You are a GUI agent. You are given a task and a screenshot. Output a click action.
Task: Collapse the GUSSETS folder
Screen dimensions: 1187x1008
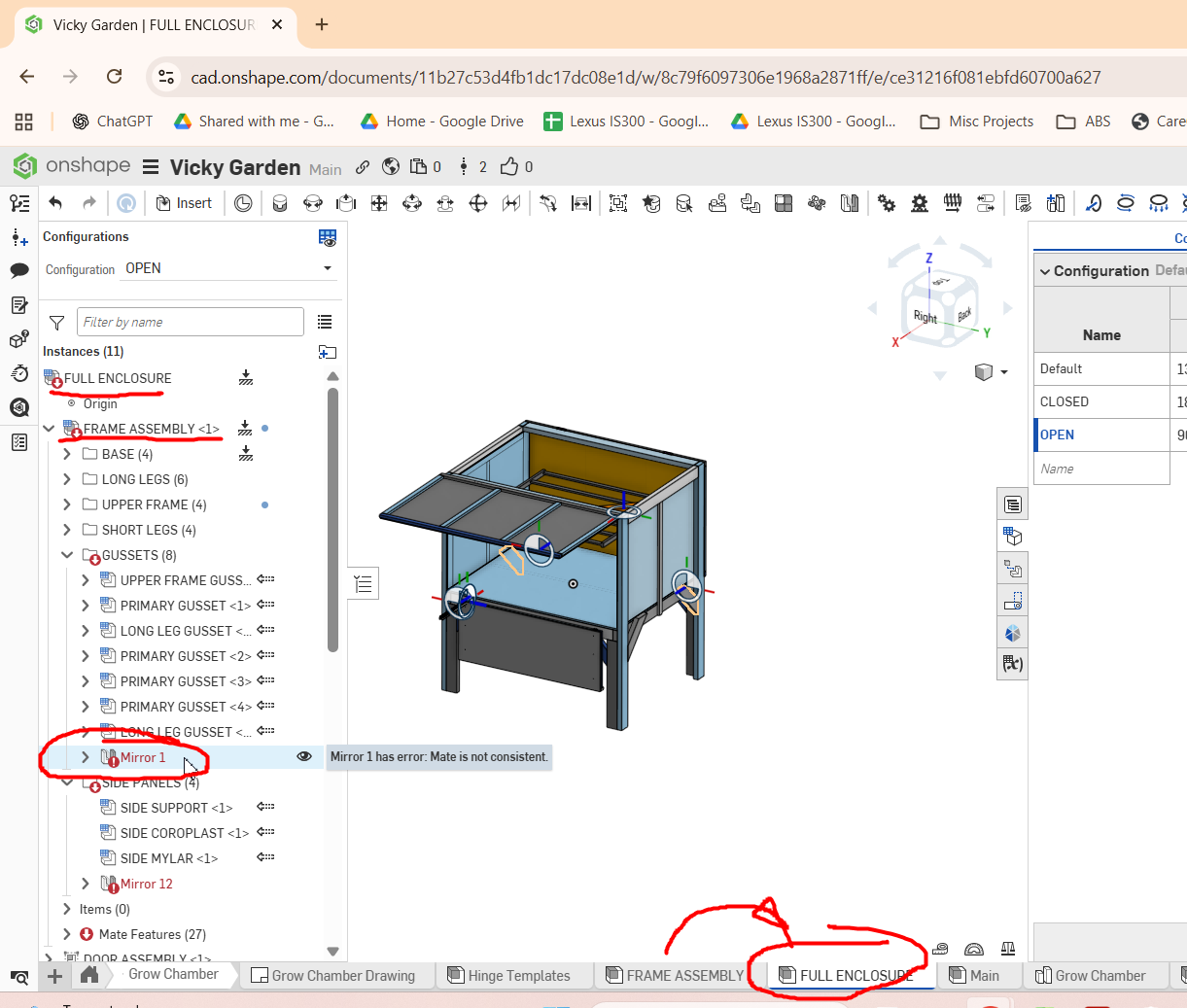(66, 555)
